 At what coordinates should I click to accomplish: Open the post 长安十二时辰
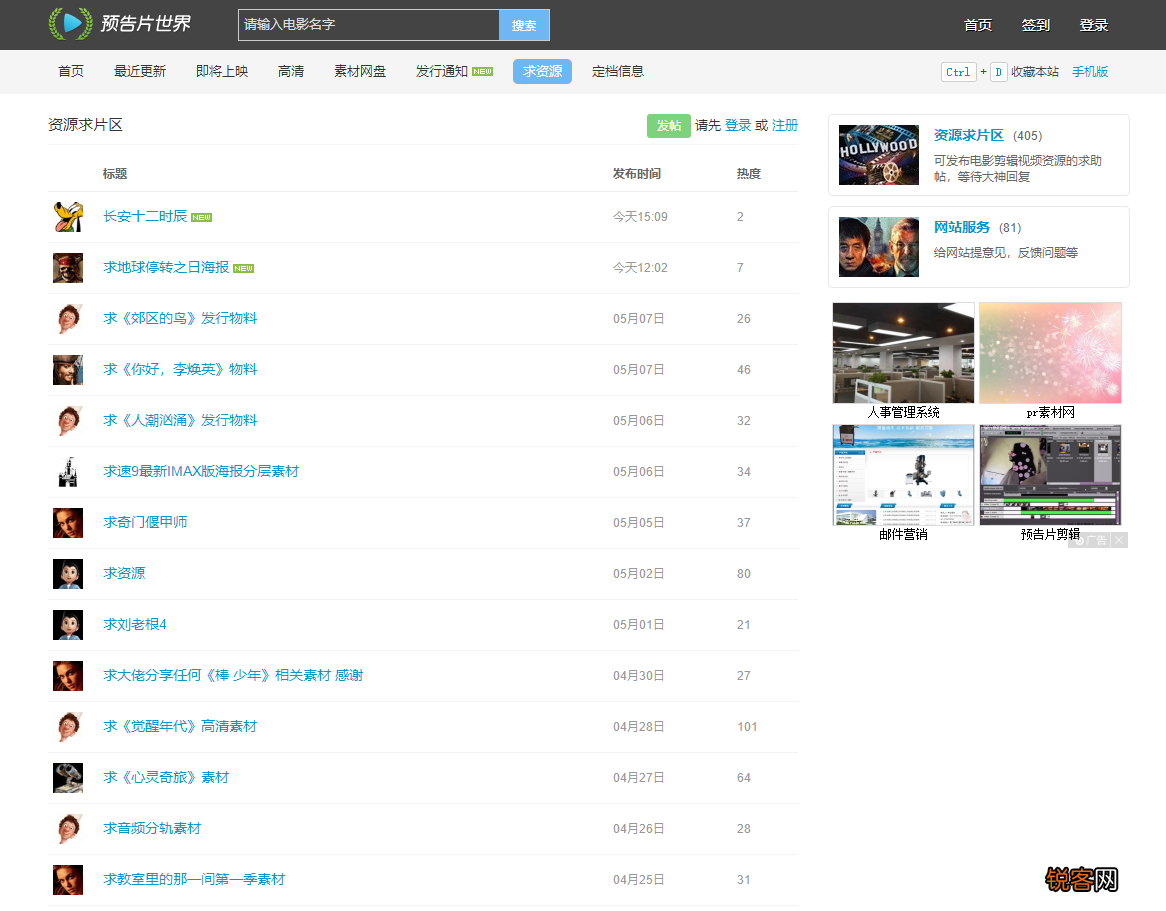coord(145,216)
